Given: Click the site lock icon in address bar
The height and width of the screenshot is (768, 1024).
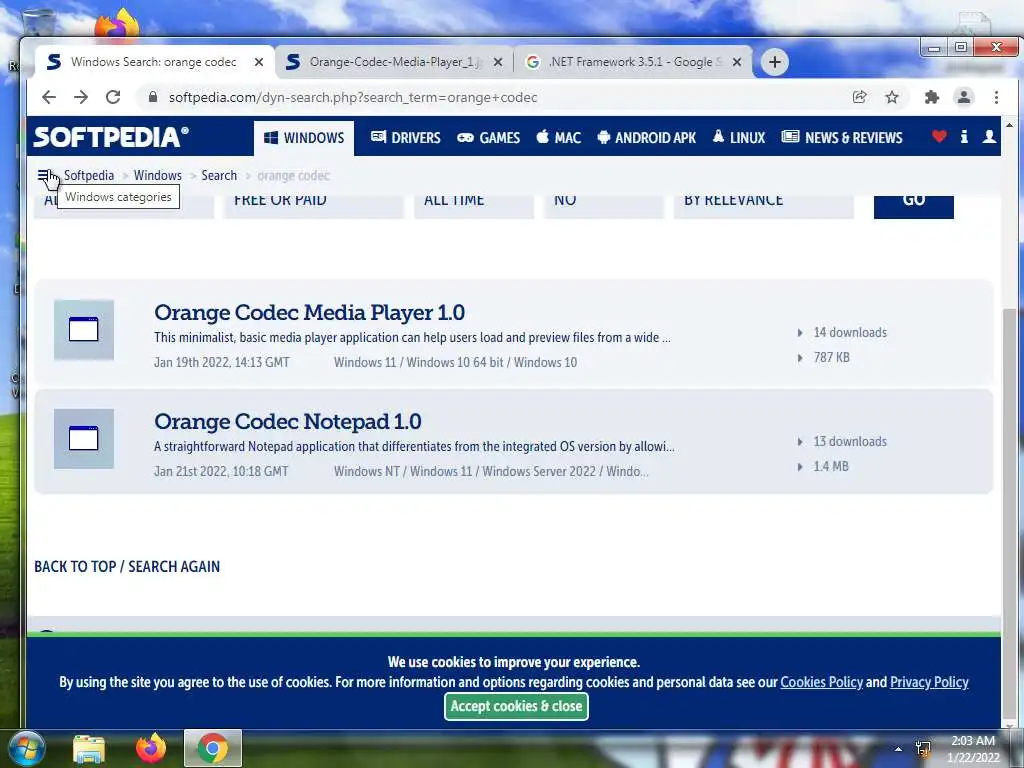Looking at the screenshot, I should tap(153, 97).
